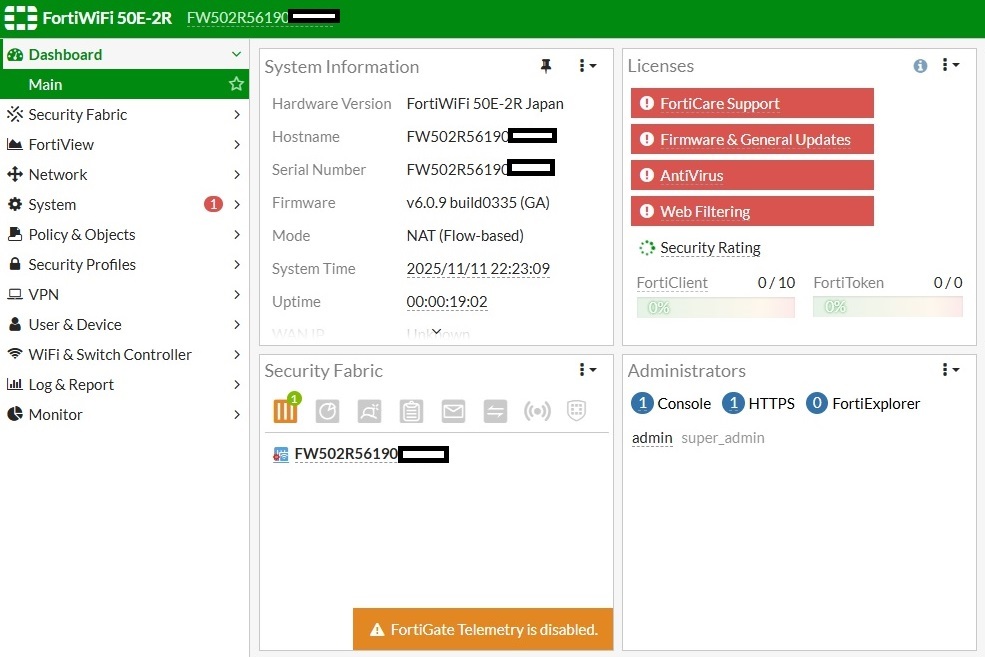
Task: Click the FortiGate Telemetry disabled warning banner
Action: click(483, 629)
